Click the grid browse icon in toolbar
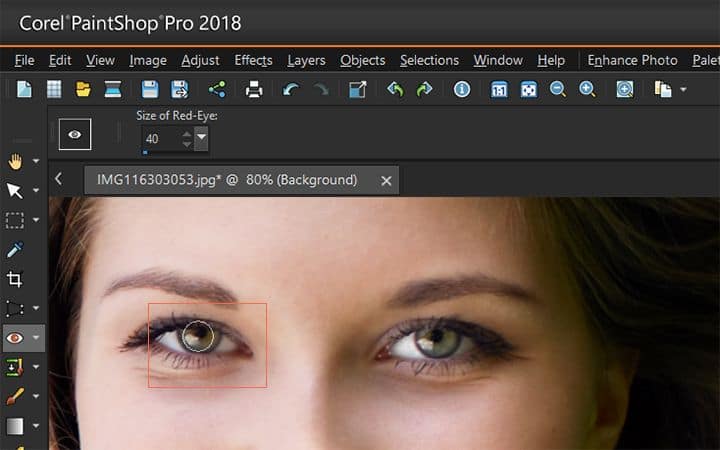Image resolution: width=720 pixels, height=450 pixels. 54,89
